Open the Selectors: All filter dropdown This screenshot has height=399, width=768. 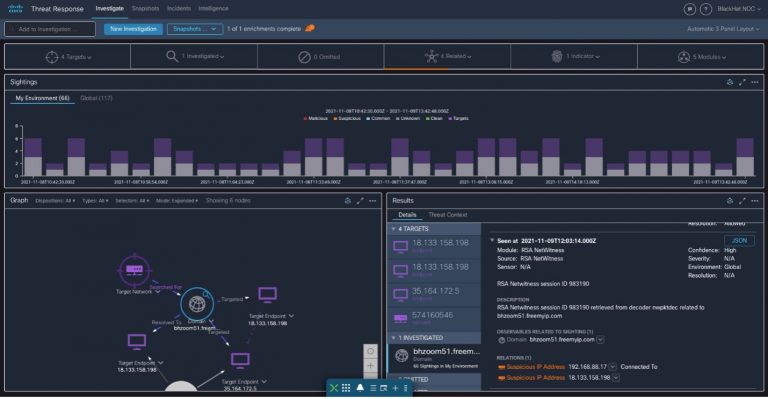tap(132, 201)
